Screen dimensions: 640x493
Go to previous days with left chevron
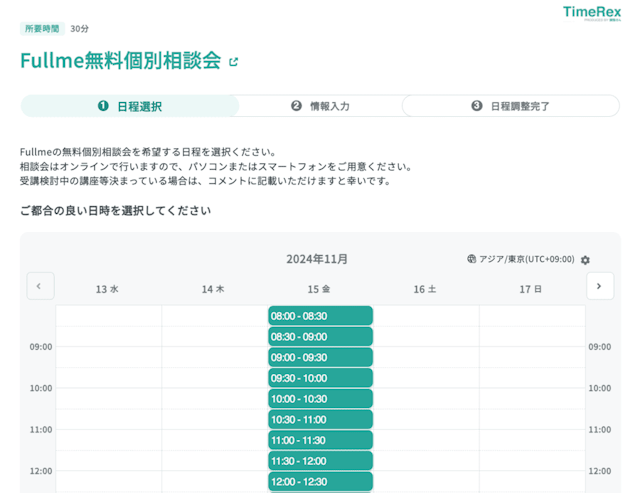[40, 286]
